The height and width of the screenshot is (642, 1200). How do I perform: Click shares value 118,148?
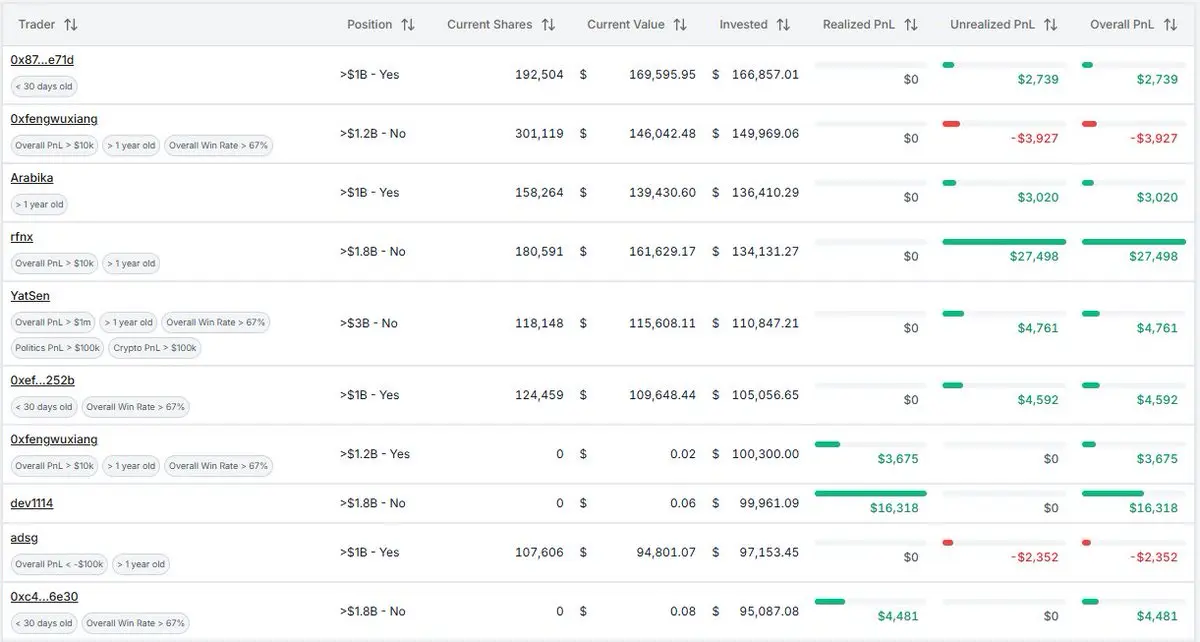[539, 323]
